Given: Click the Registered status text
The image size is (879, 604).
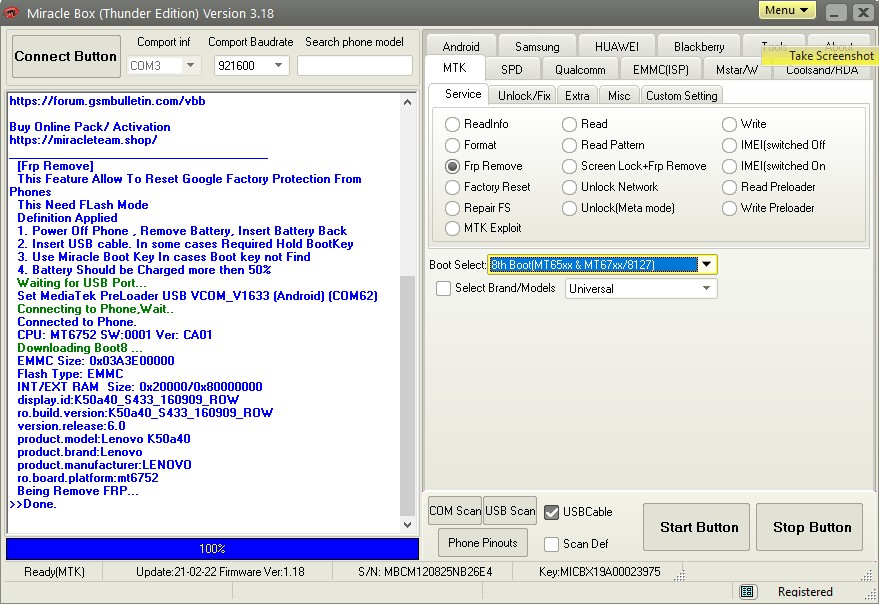Looking at the screenshot, I should pyautogui.click(x=805, y=592).
